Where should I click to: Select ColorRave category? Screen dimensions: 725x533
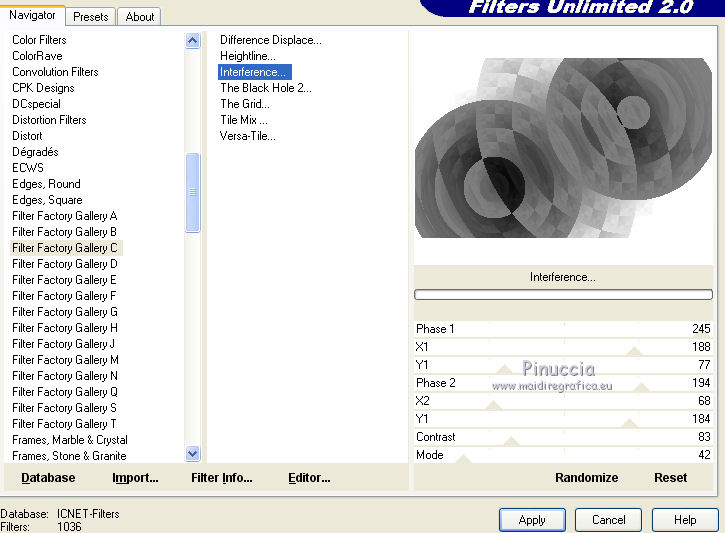[x=37, y=56]
